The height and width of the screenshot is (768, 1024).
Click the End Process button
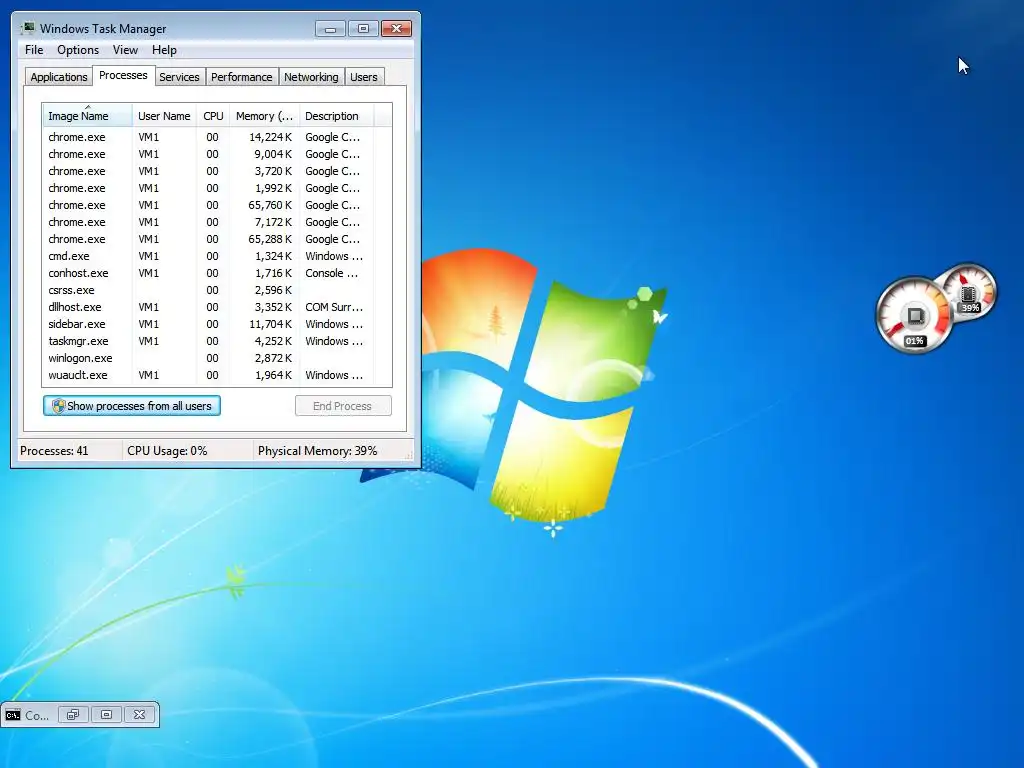343,406
